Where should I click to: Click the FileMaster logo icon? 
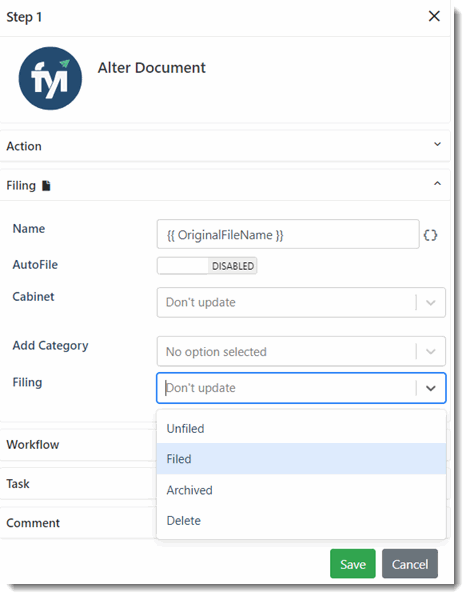click(x=50, y=78)
